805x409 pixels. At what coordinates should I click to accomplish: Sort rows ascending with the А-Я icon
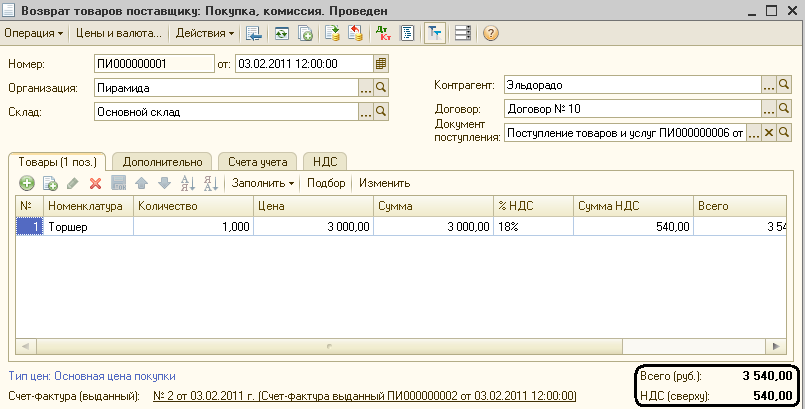click(x=187, y=183)
